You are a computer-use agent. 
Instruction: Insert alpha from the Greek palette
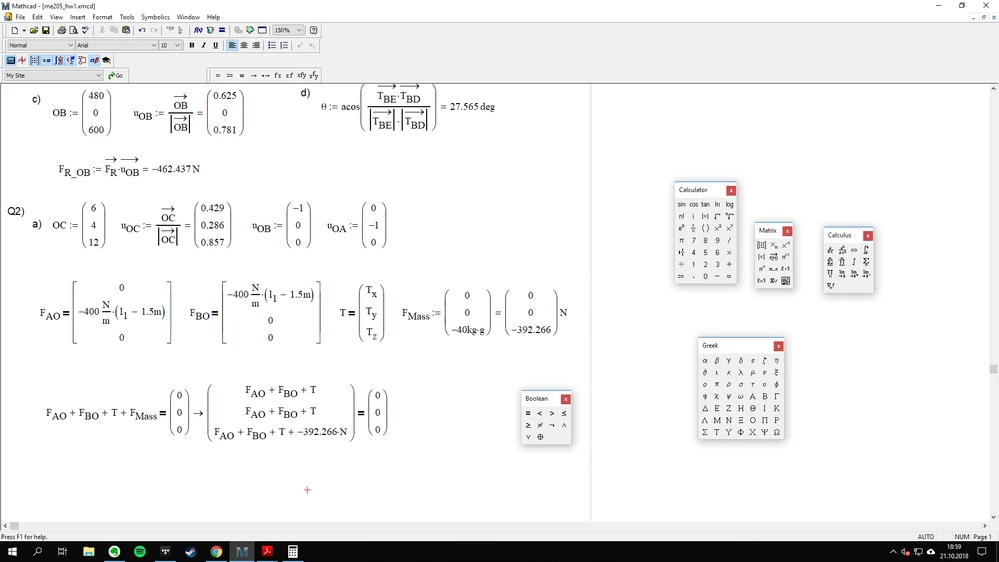[x=705, y=361]
